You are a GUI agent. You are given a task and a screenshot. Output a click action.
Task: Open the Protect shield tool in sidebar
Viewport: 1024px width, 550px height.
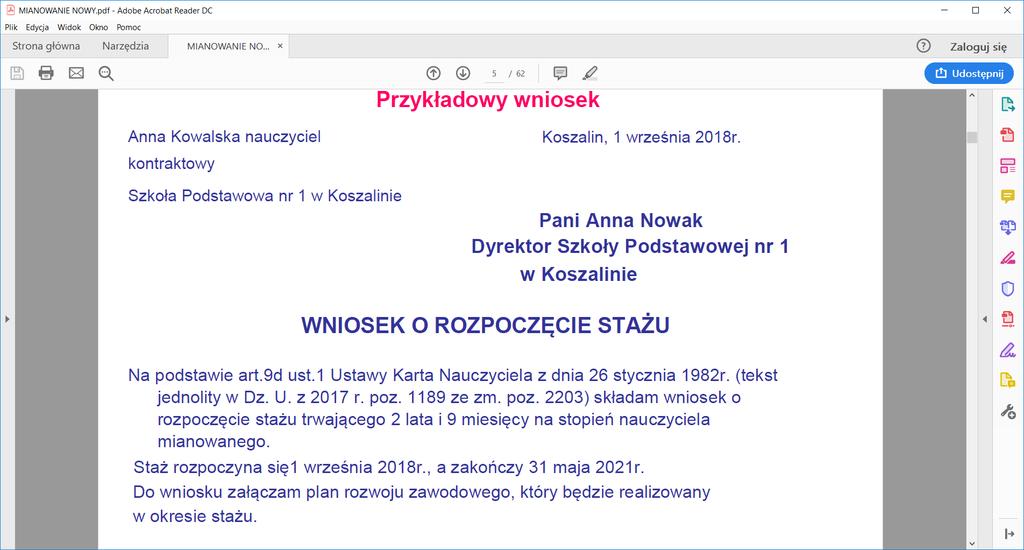1008,289
